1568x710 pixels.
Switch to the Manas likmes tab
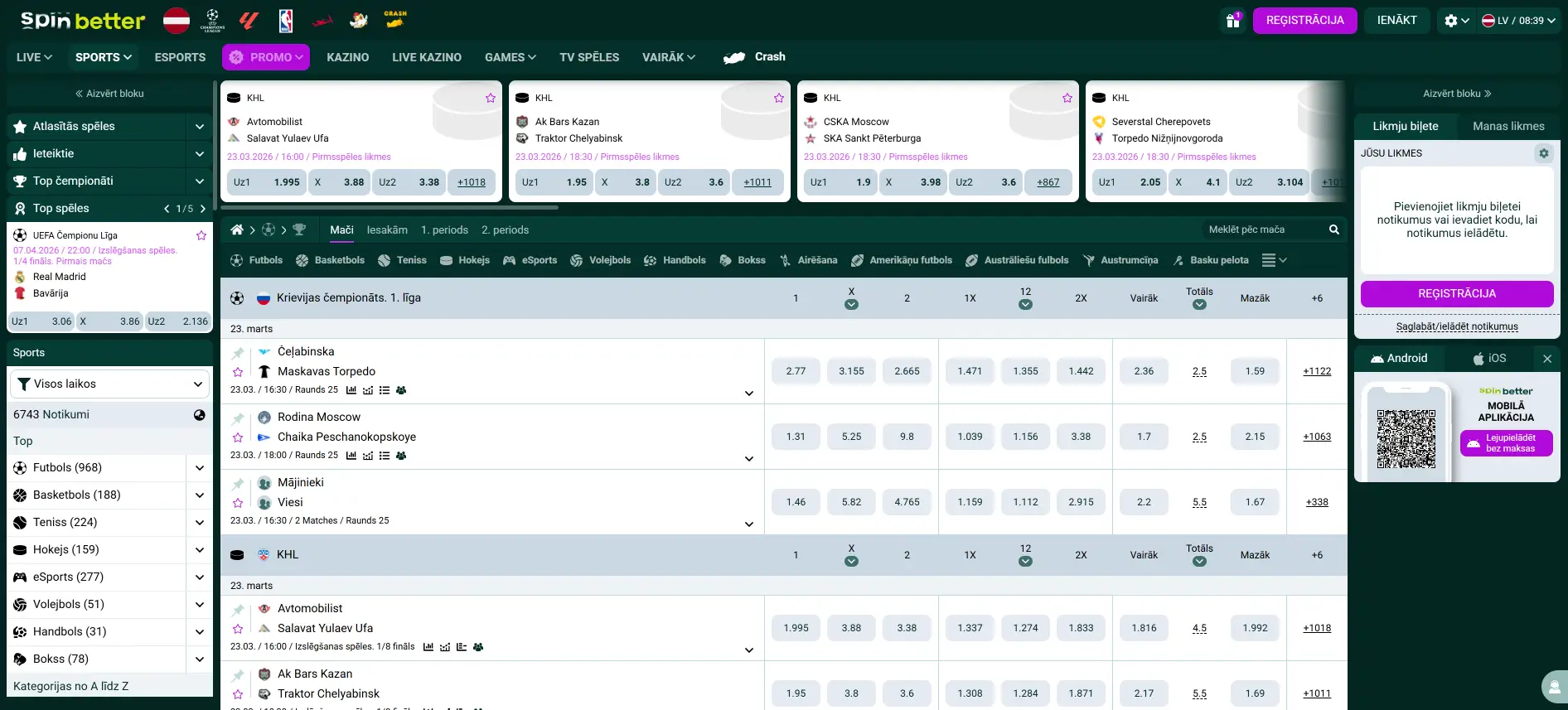coord(1508,127)
